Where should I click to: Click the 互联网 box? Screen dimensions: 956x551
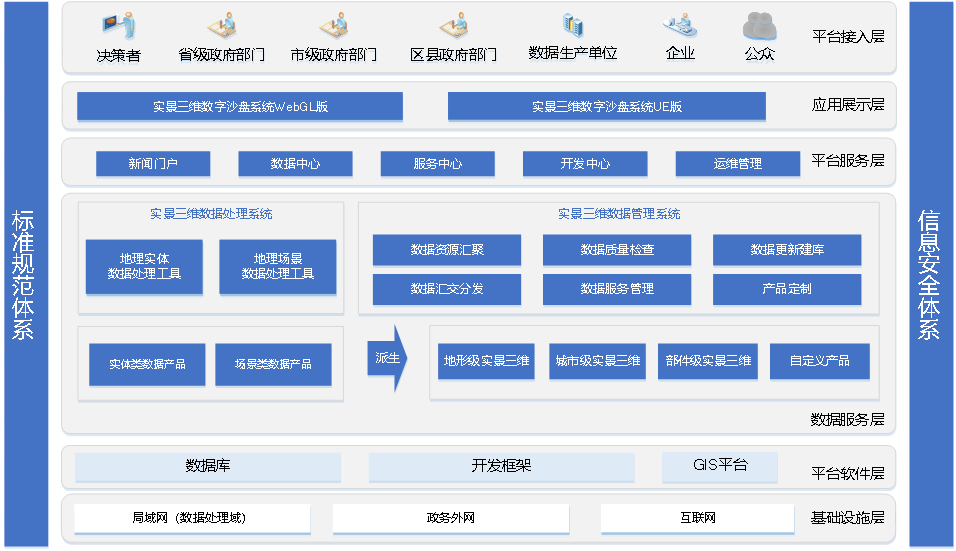(x=697, y=518)
